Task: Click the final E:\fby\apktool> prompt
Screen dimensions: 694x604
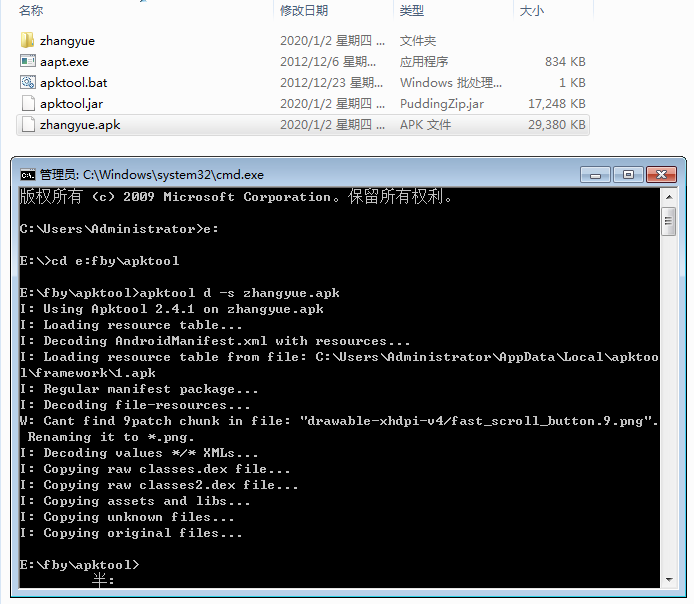Action: click(x=79, y=565)
